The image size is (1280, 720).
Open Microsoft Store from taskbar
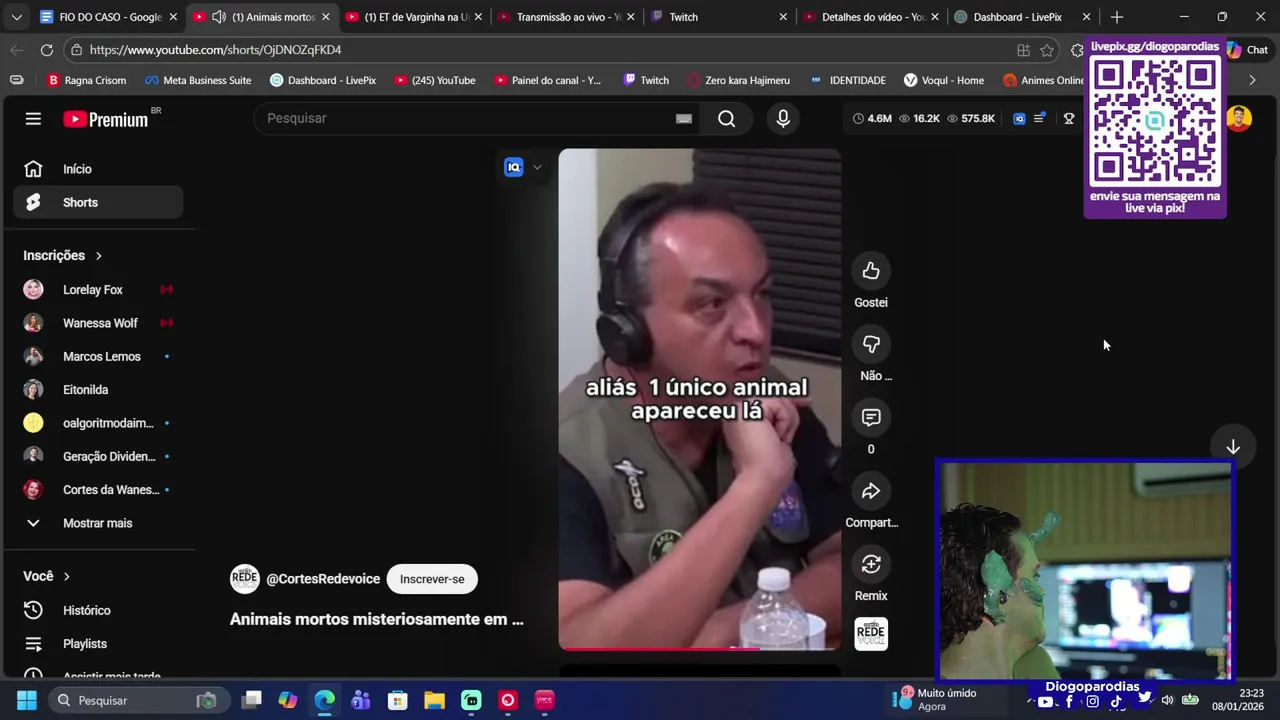[398, 700]
